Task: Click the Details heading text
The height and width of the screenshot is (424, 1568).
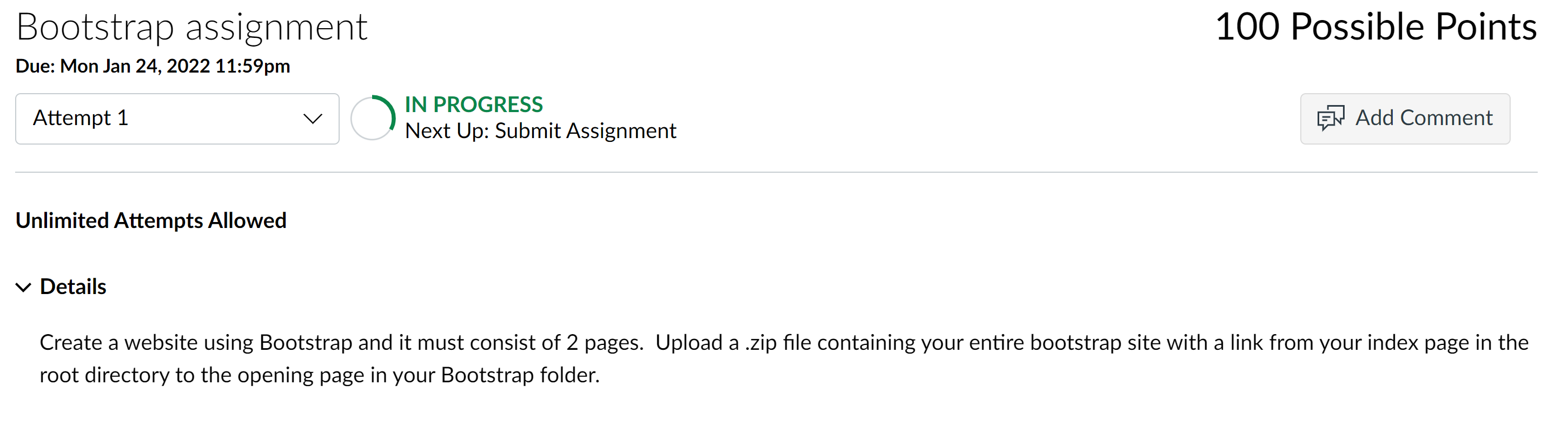Action: (x=72, y=286)
